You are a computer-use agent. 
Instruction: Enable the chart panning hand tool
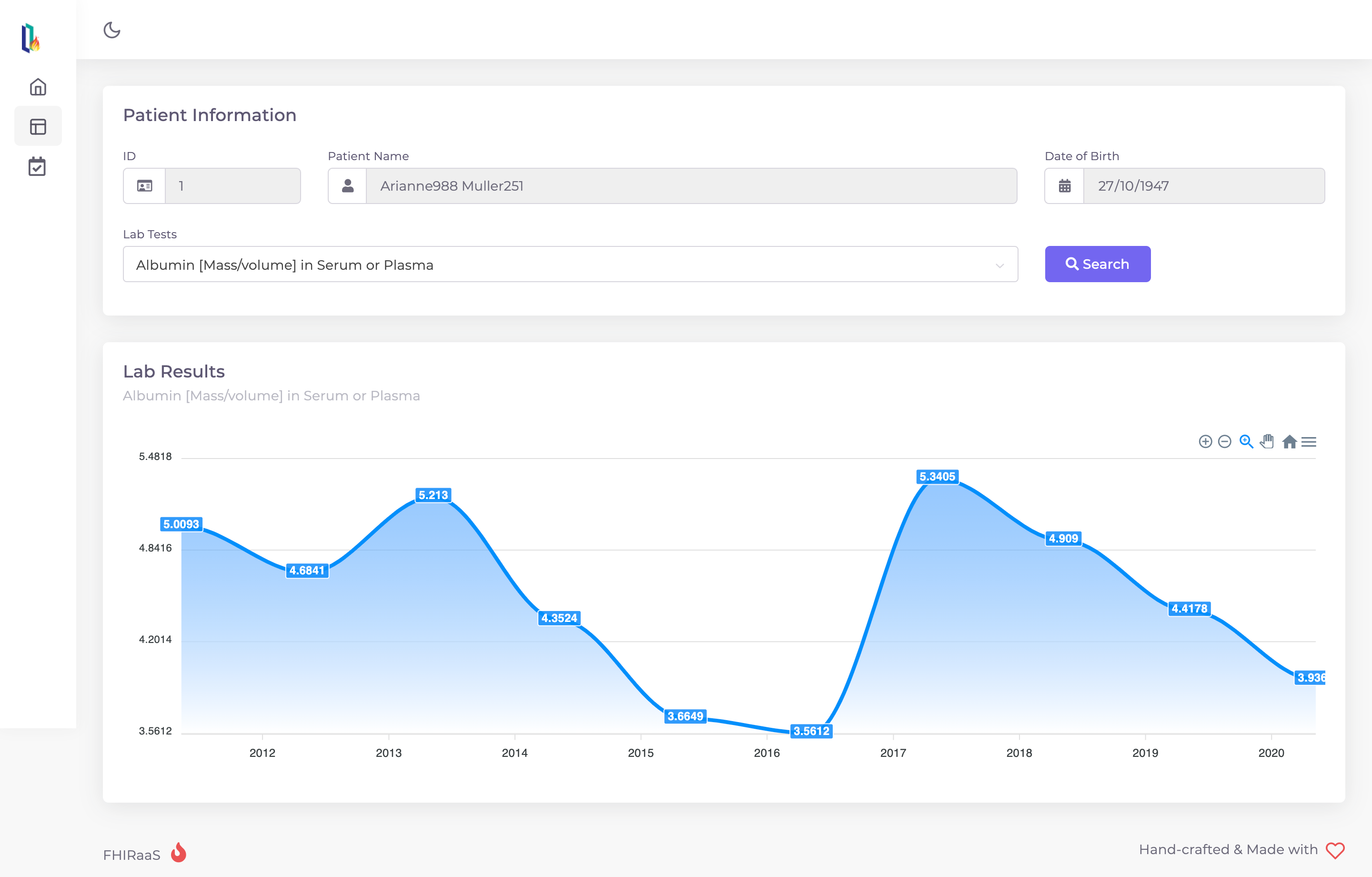tap(1267, 441)
